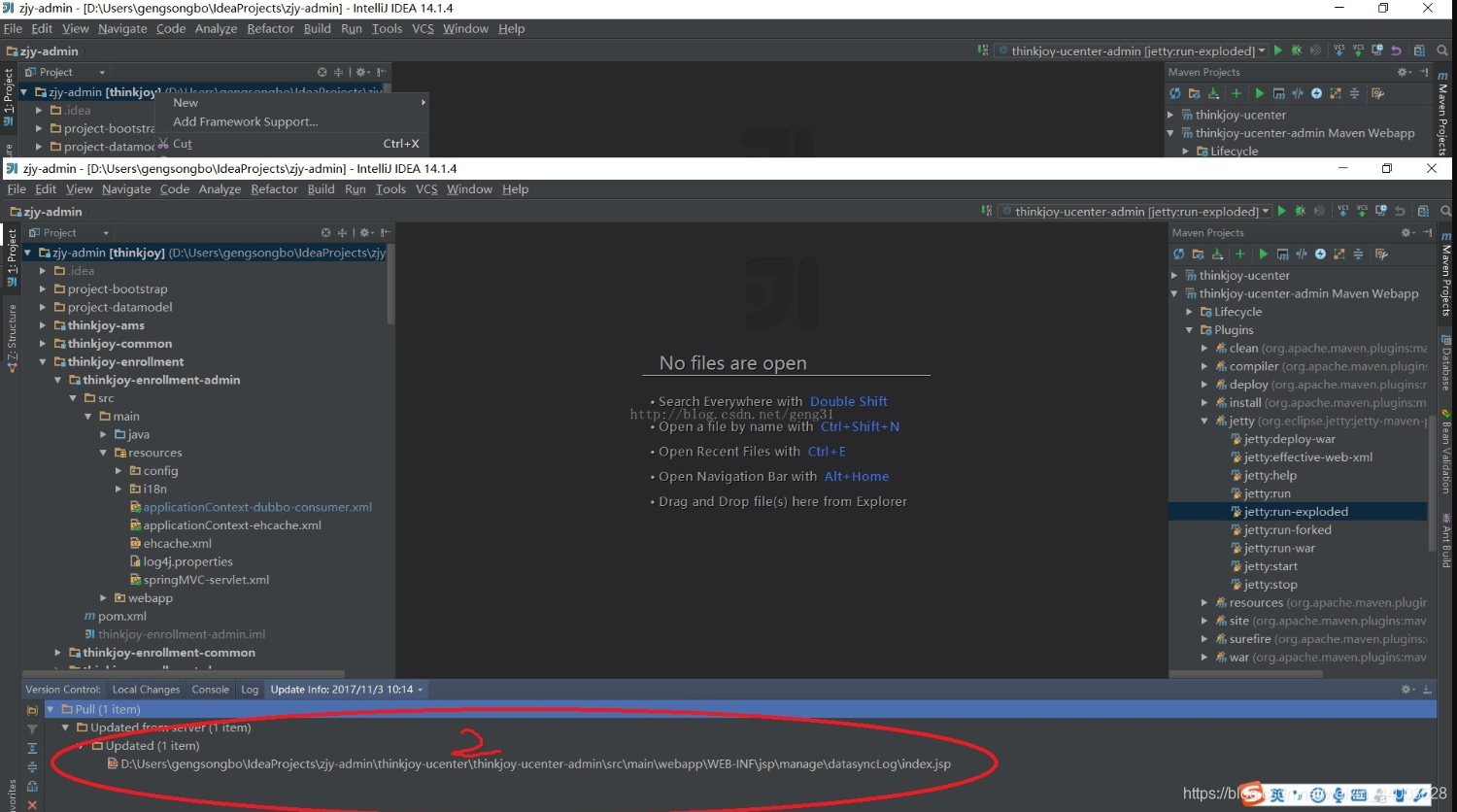Open Build menu in back window
Image resolution: width=1457 pixels, height=812 pixels.
click(x=318, y=28)
